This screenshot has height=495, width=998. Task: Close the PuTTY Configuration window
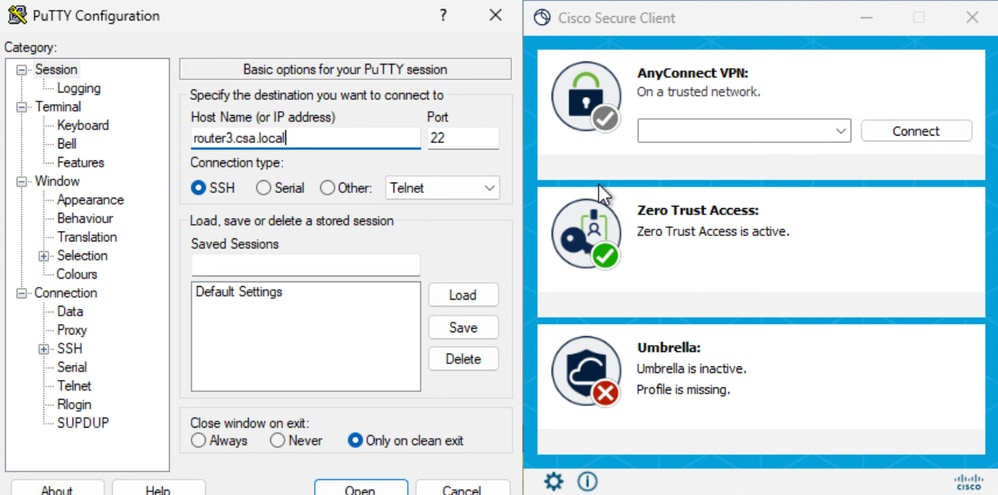(495, 16)
